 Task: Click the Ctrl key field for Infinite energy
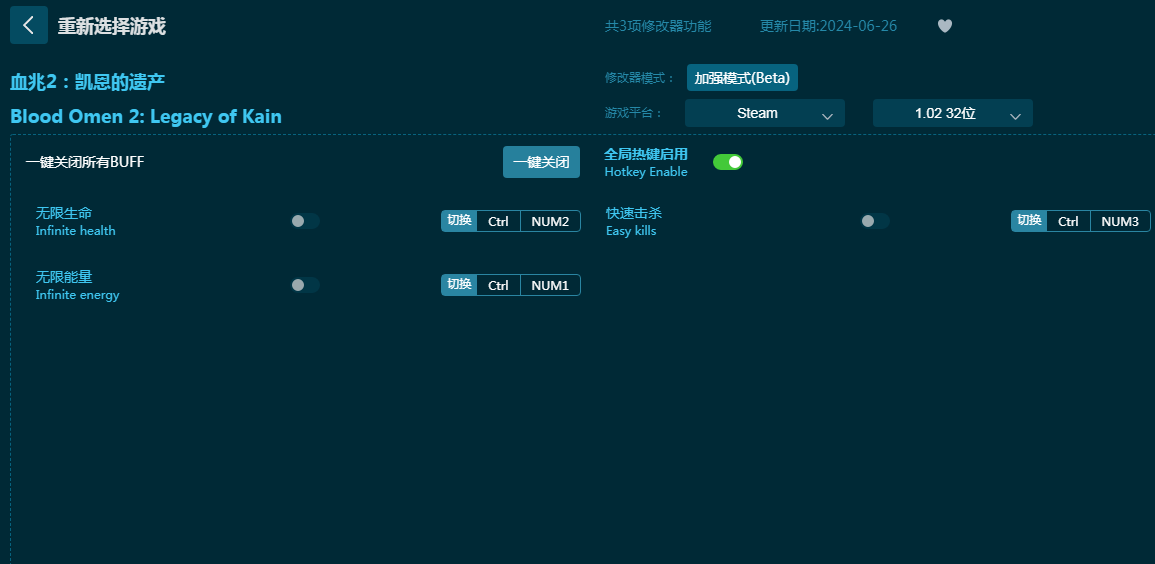click(x=499, y=285)
